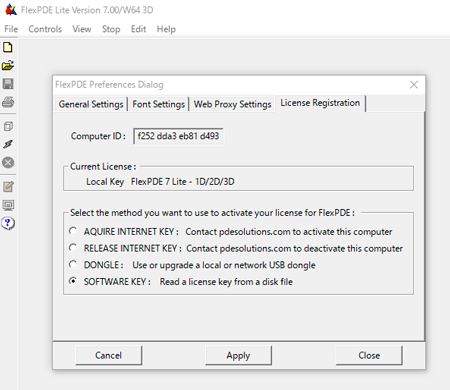The height and width of the screenshot is (390, 450).
Task: Click the Show Plots monitor icon
Action: click(x=8, y=205)
